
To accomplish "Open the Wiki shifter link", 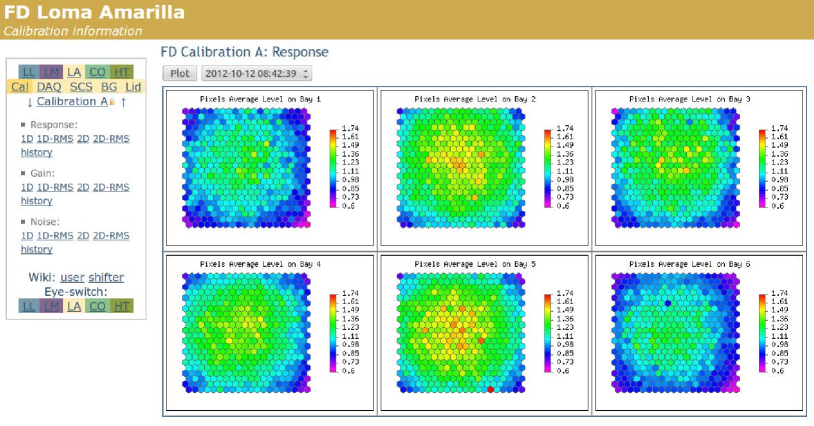I will (x=106, y=277).
